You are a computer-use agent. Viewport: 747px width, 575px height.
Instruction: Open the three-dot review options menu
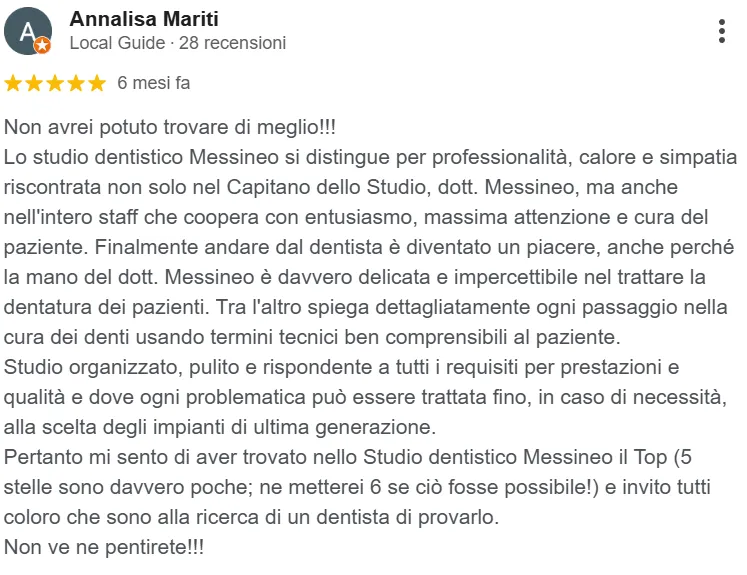(x=722, y=31)
